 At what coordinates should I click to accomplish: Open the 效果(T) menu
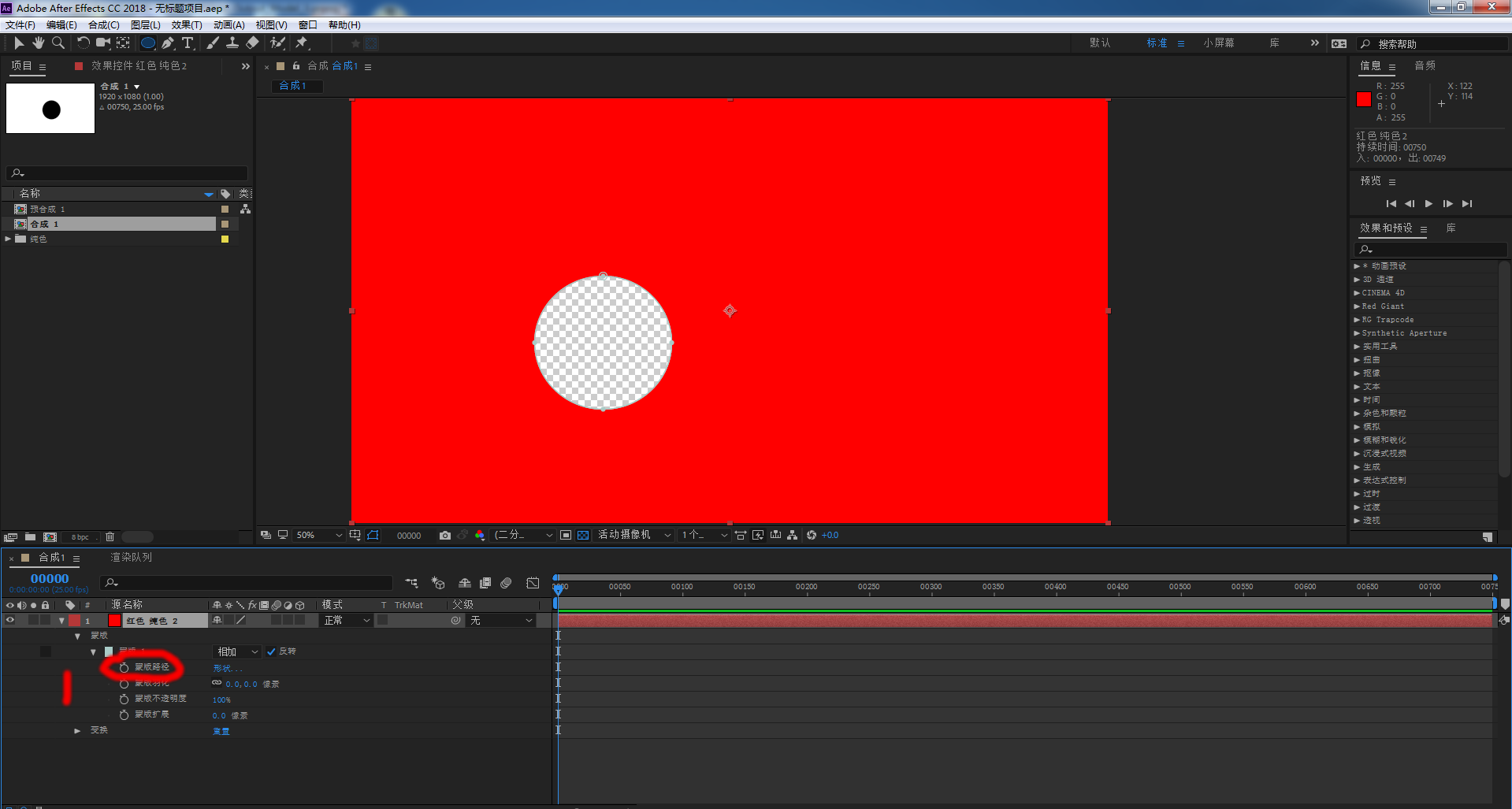(x=187, y=25)
